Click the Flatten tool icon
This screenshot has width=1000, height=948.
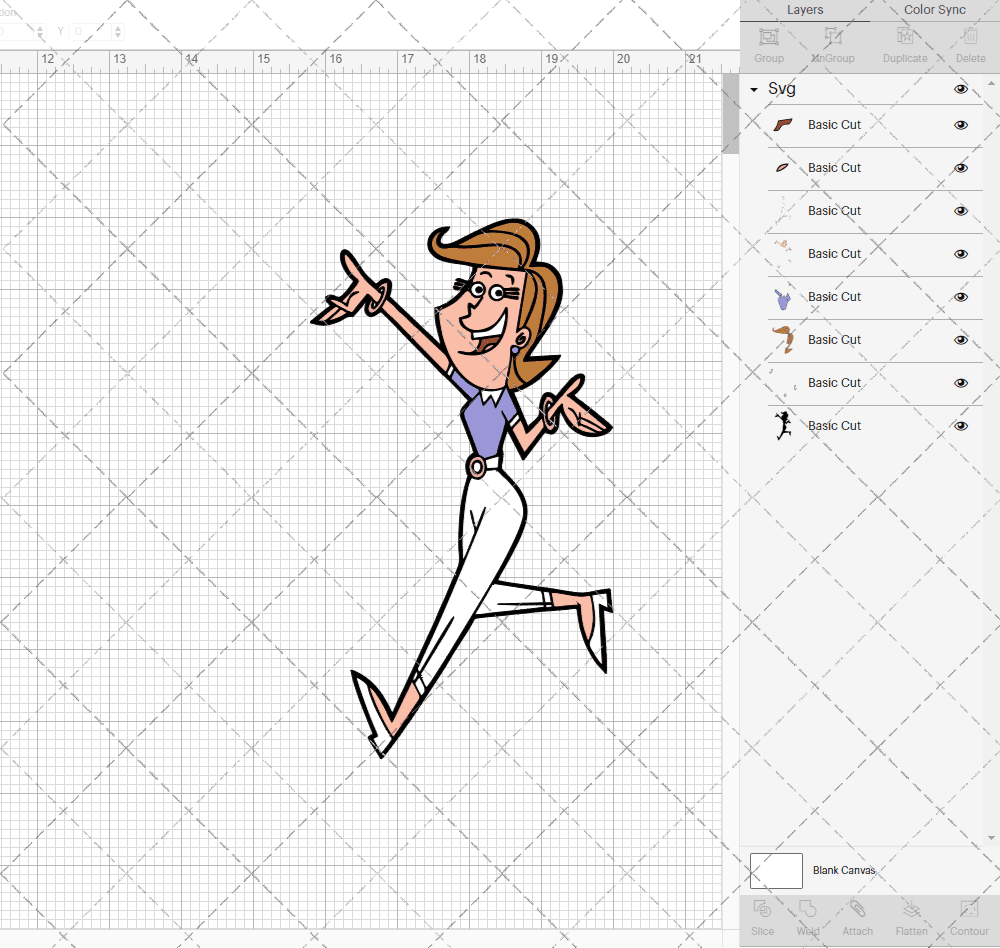coord(911,908)
